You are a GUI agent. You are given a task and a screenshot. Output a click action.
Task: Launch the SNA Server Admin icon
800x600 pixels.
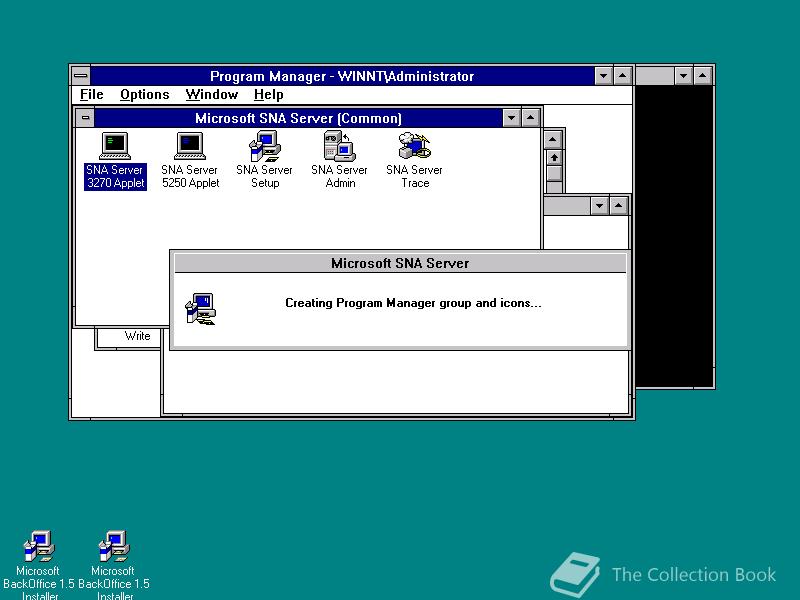340,160
